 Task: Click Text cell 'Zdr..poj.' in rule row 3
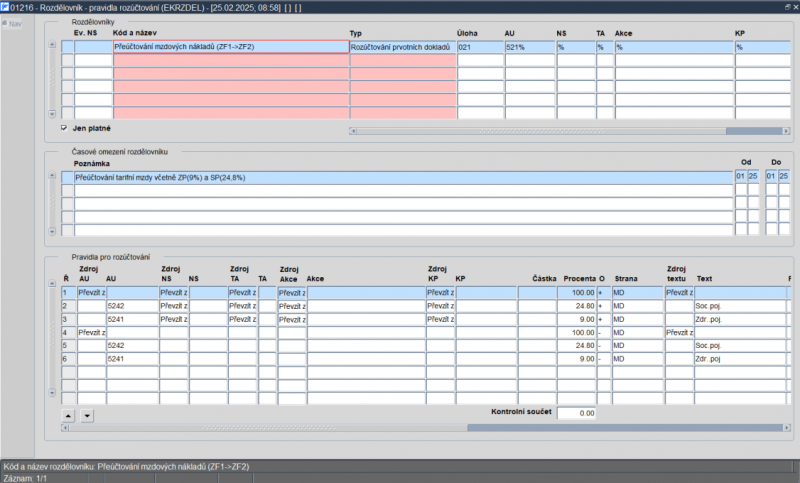pos(740,319)
